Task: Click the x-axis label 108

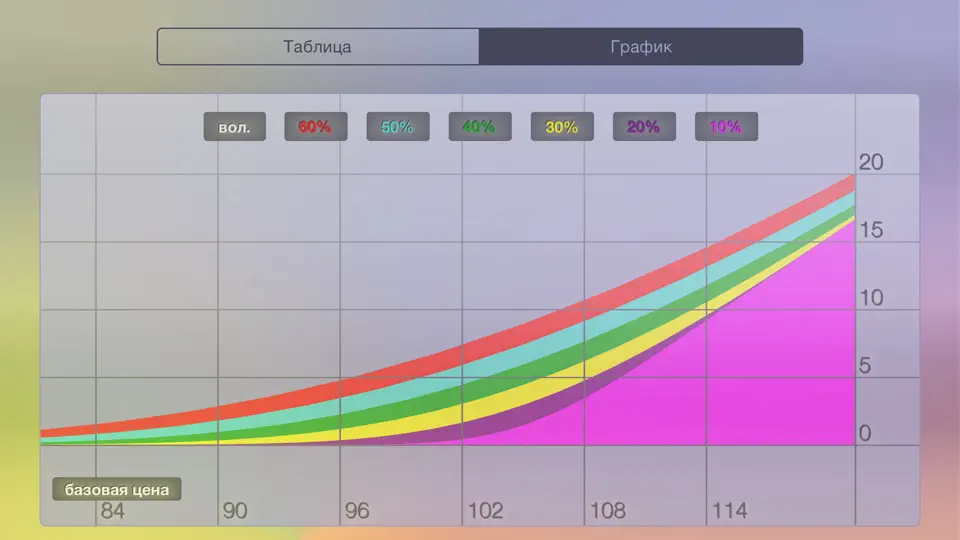Action: pos(607,511)
